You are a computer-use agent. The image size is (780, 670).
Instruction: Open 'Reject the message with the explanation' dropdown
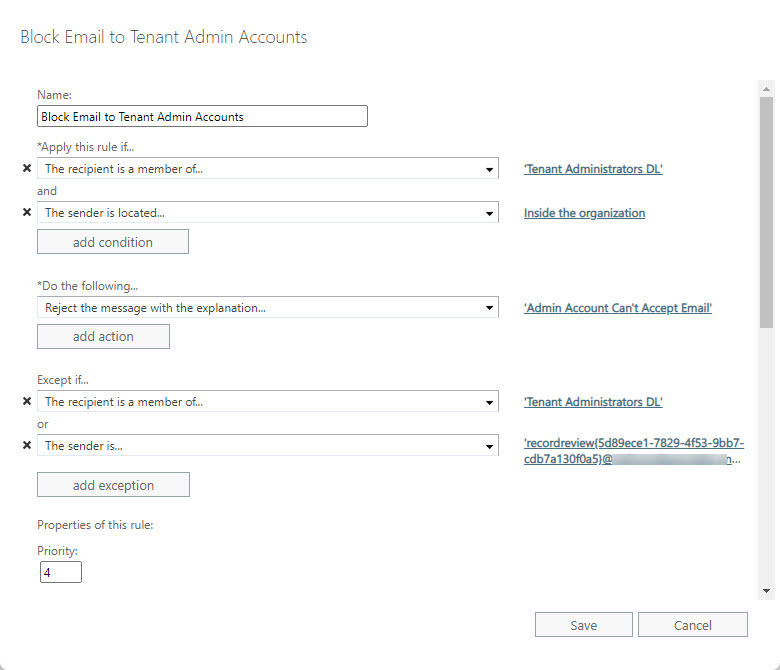pos(268,308)
